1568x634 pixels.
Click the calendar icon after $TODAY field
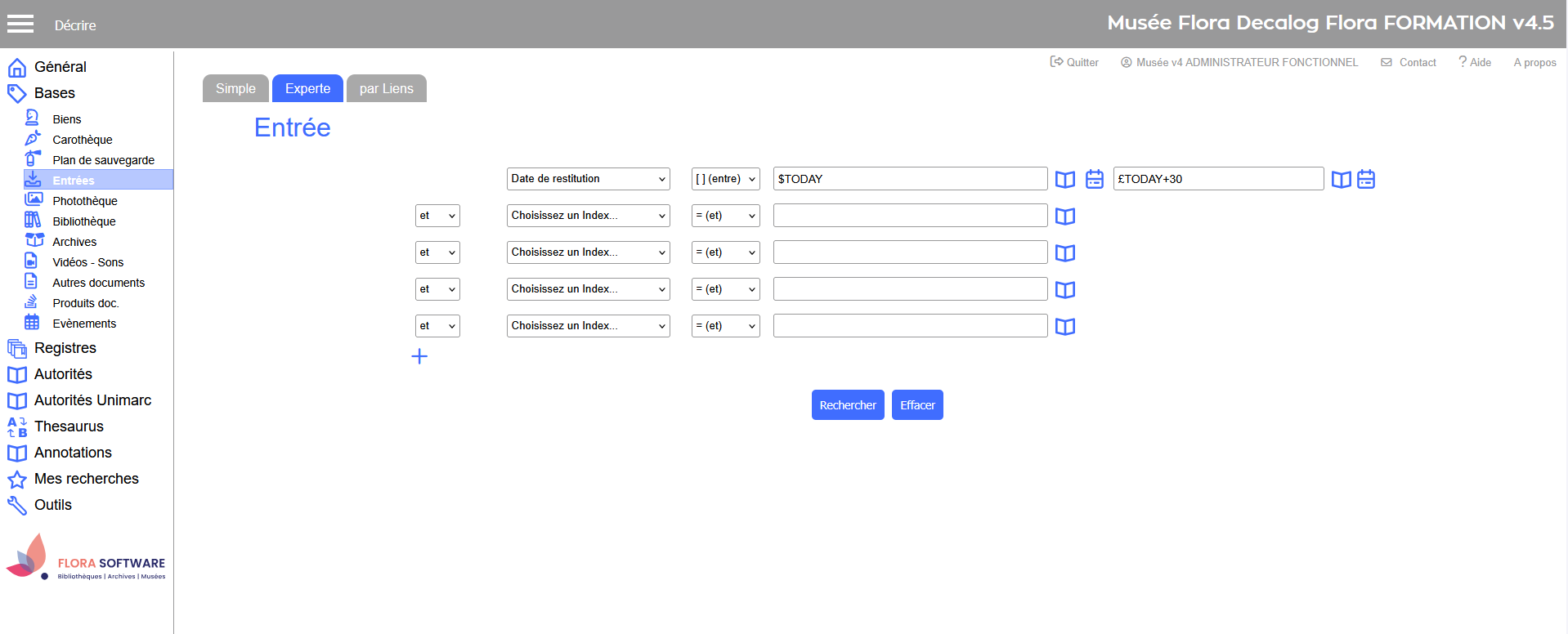tap(1094, 179)
